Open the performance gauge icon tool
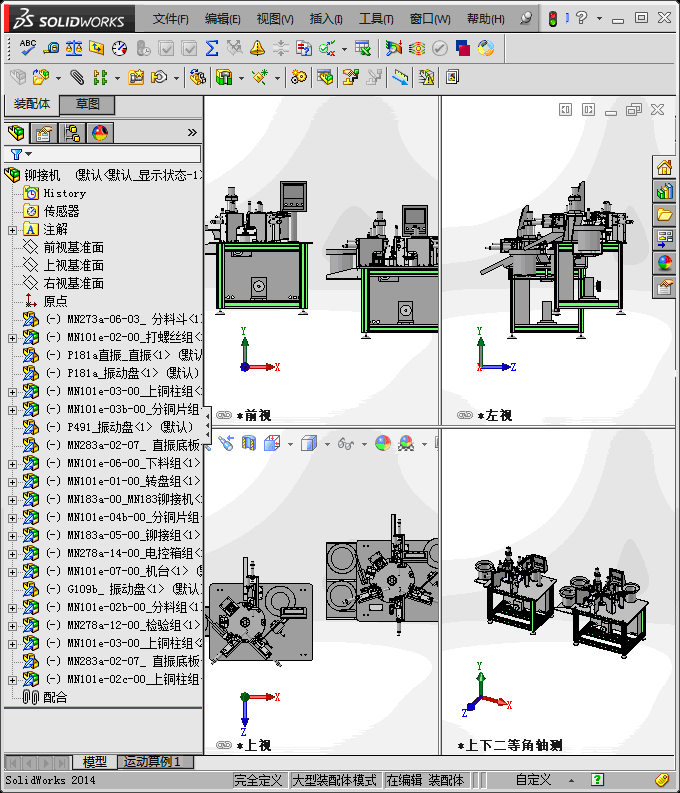The image size is (680, 793). coord(119,48)
